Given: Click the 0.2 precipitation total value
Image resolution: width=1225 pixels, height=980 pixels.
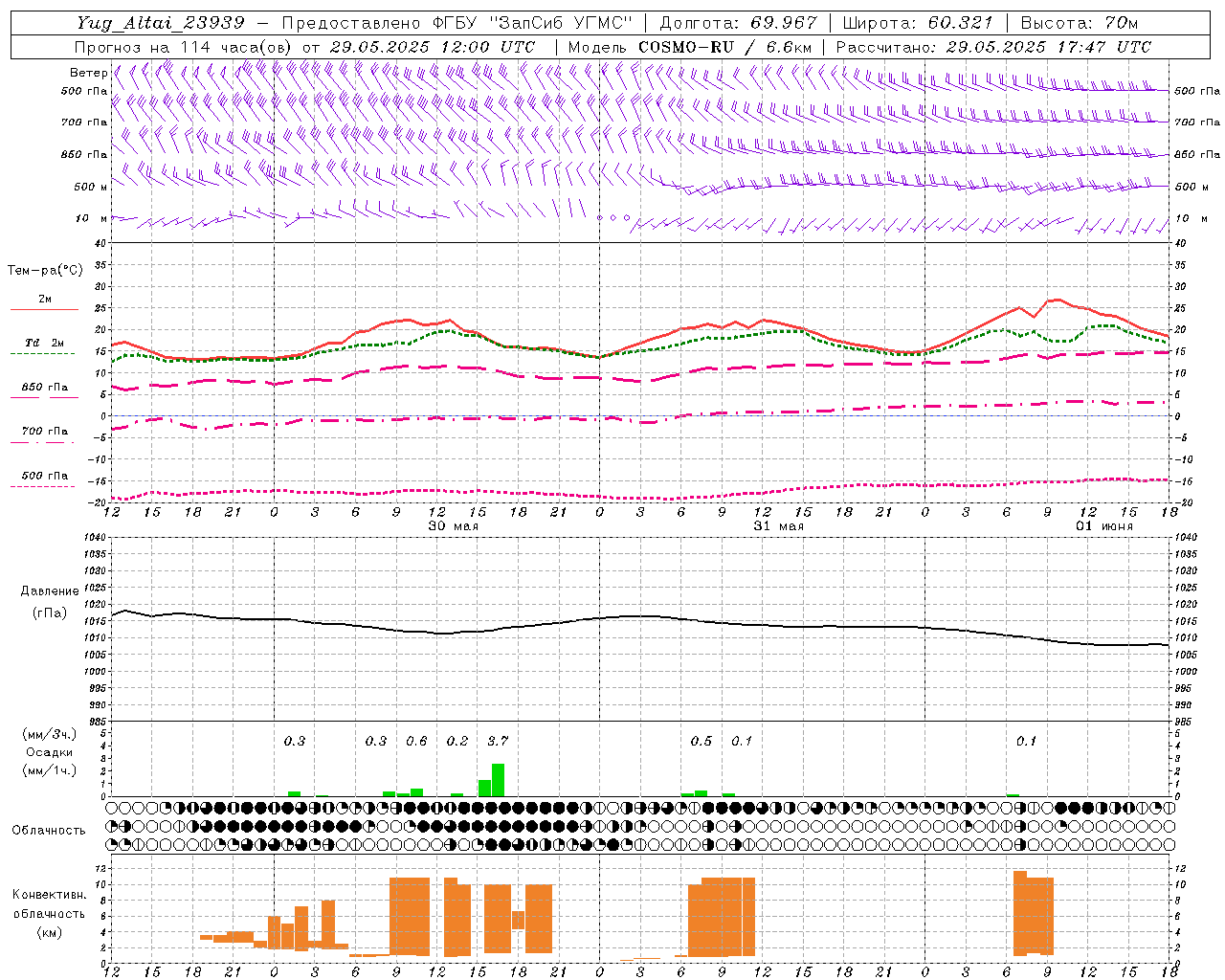Looking at the screenshot, I should [x=457, y=741].
